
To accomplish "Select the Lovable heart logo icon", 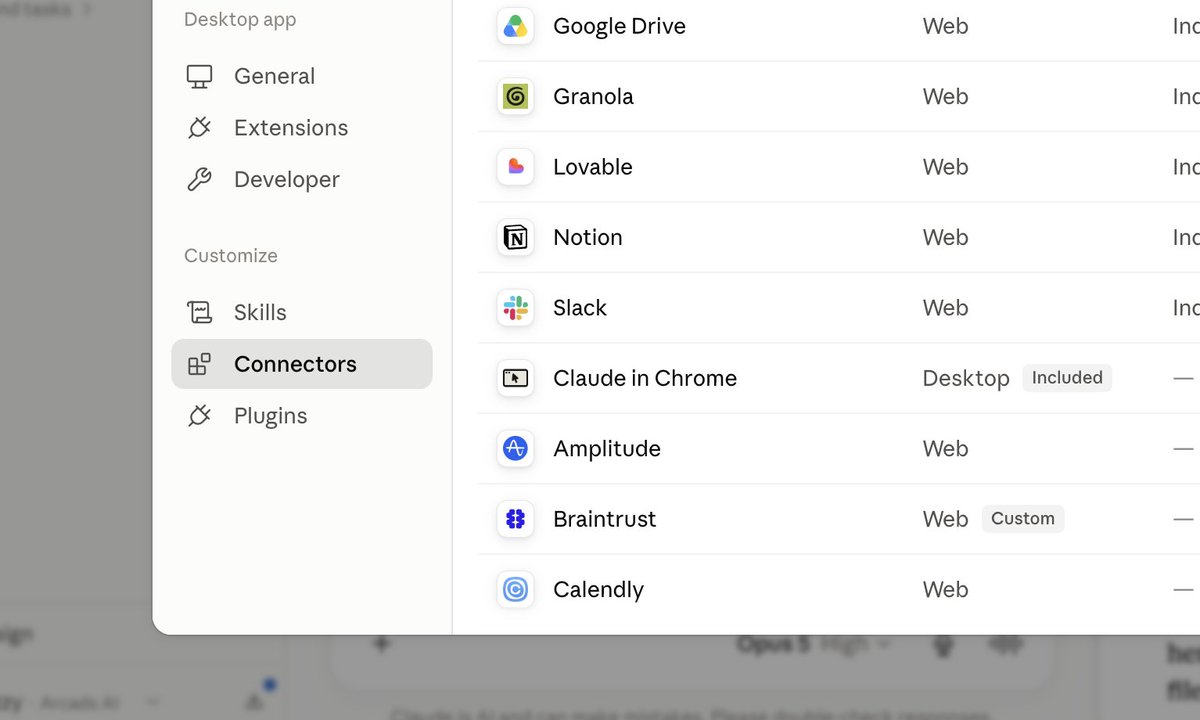I will [516, 167].
